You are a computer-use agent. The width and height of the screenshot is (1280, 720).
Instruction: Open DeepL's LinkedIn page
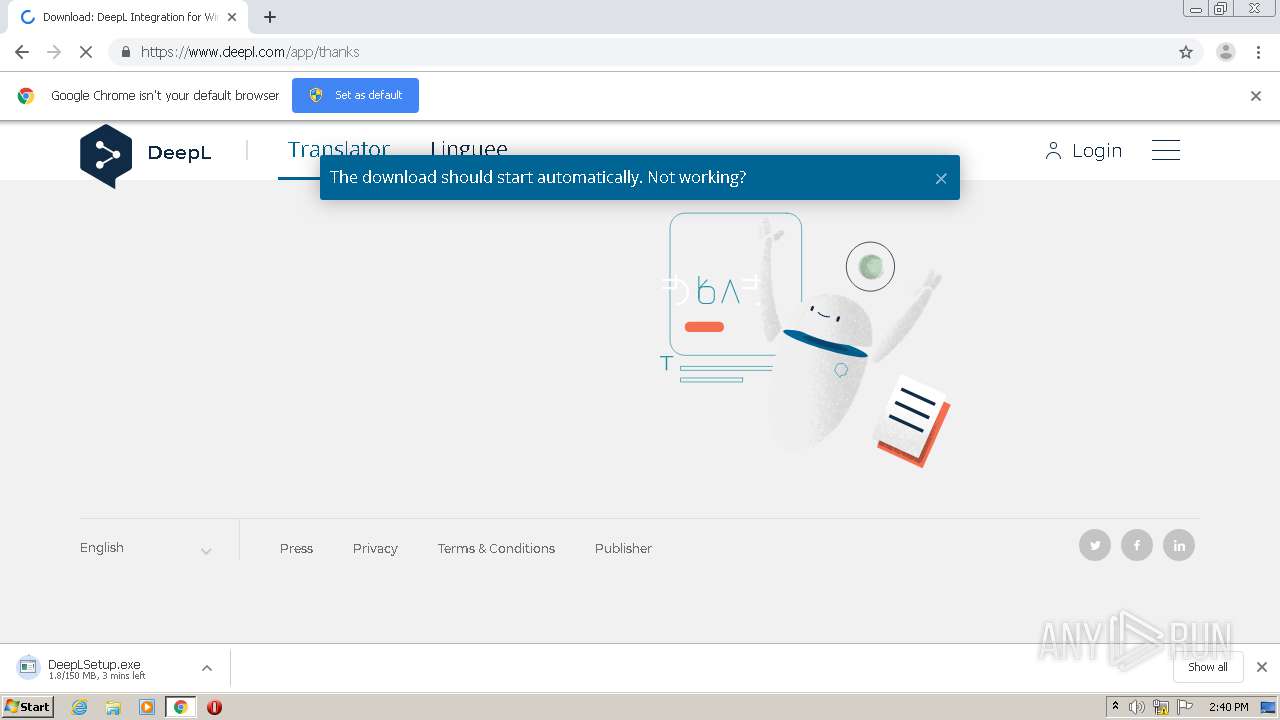[x=1179, y=545]
